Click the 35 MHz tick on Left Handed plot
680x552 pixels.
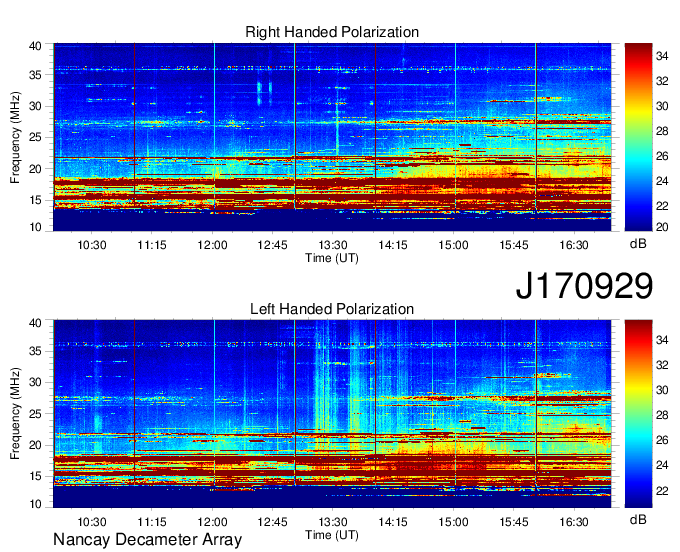(35, 351)
